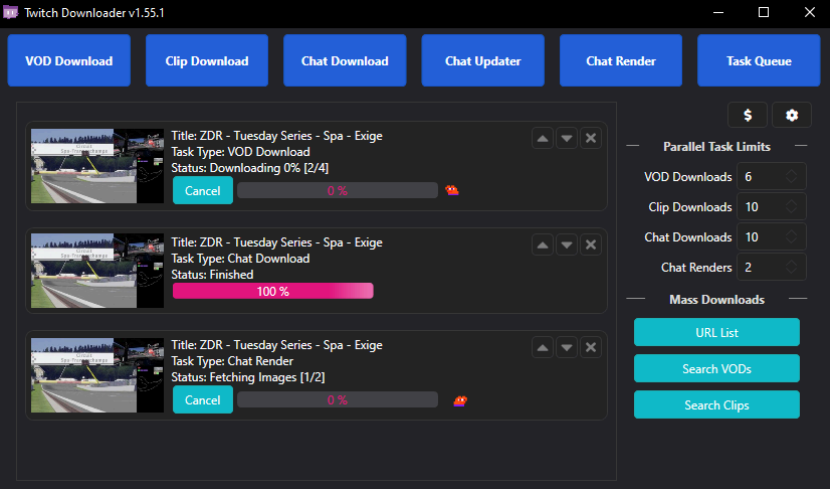Remove the Chat Render task
This screenshot has height=489, width=830.
point(591,348)
